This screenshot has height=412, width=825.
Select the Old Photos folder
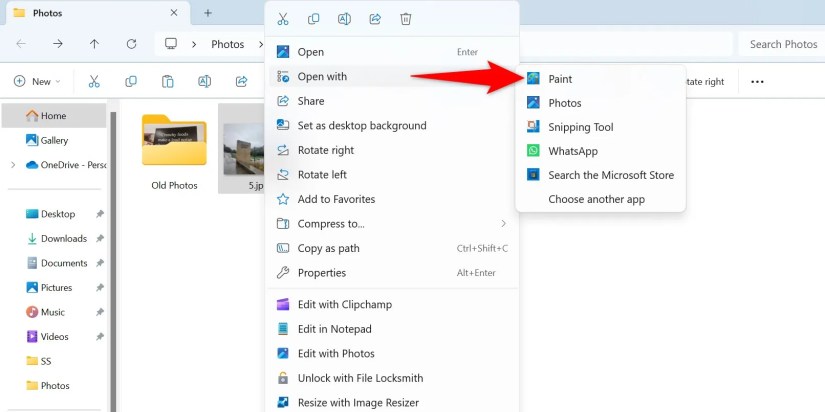[x=174, y=151]
